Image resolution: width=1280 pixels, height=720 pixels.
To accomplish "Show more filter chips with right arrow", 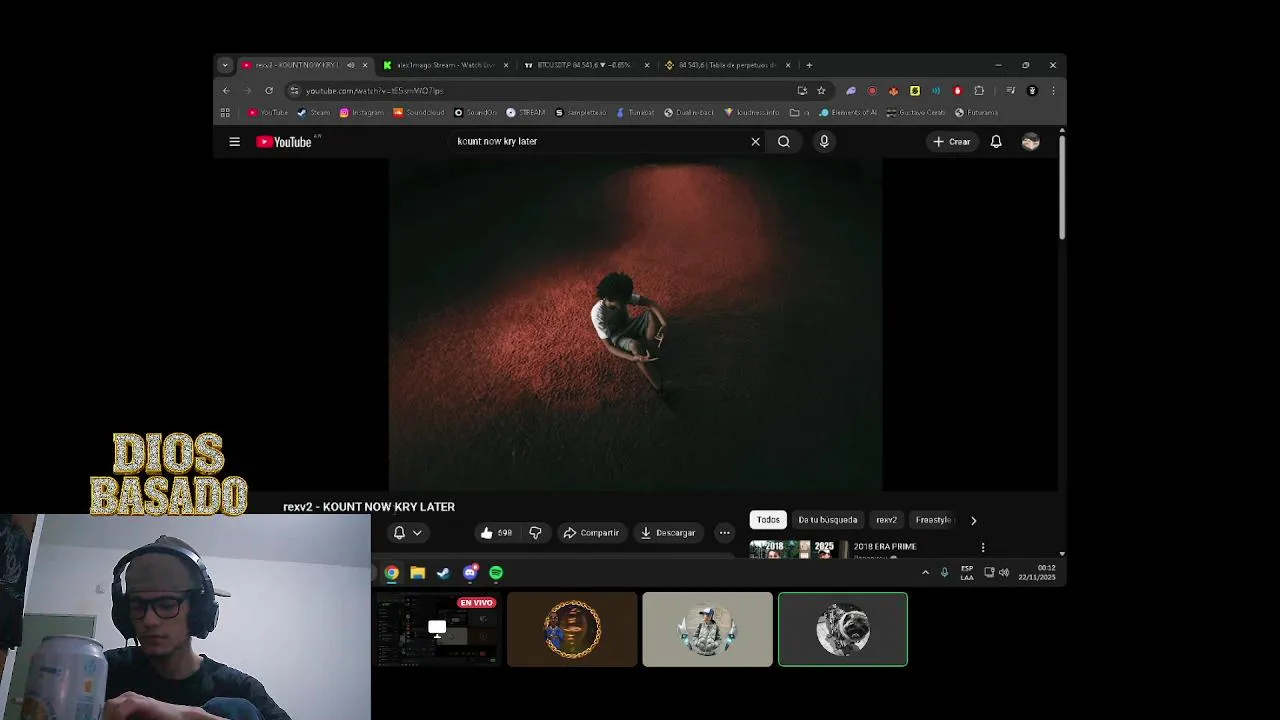I will (x=973, y=520).
